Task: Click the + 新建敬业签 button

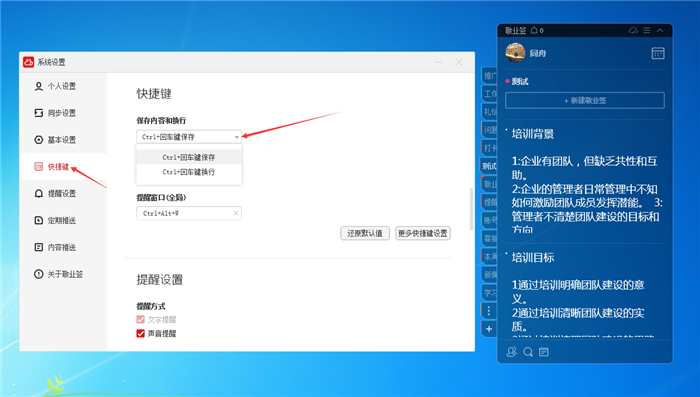Action: pos(585,100)
